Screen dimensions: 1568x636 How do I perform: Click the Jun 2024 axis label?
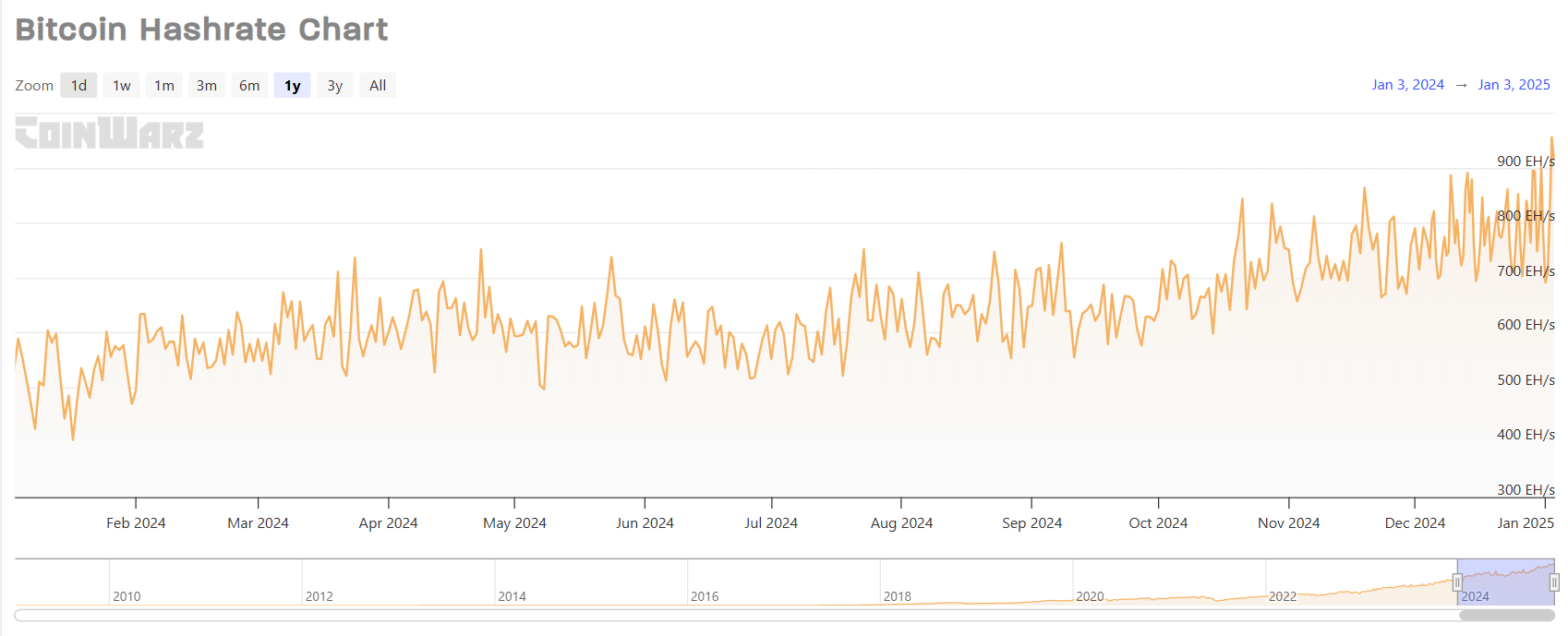pyautogui.click(x=645, y=523)
